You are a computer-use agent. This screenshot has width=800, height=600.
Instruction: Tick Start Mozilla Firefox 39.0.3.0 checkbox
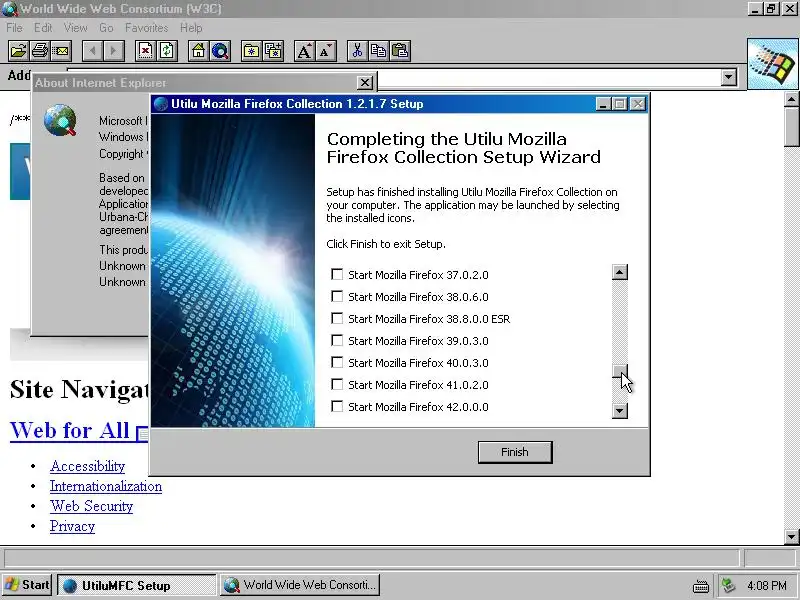tap(337, 340)
